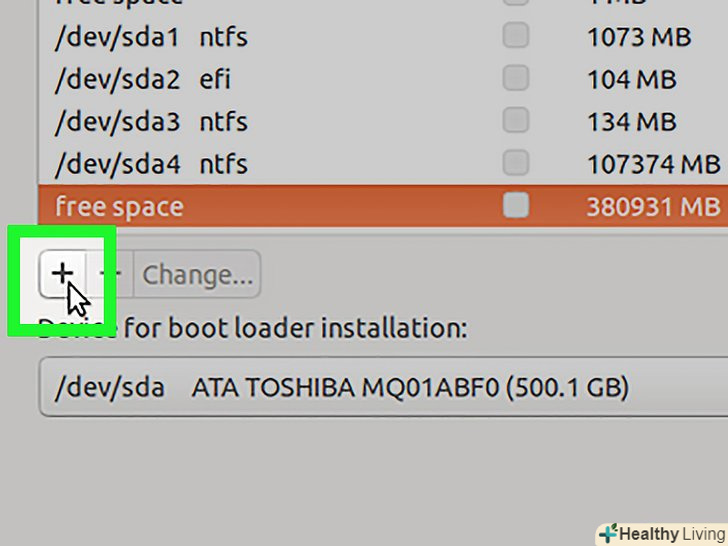
Task: Select the /dev/sda2 efi row
Action: point(383,79)
